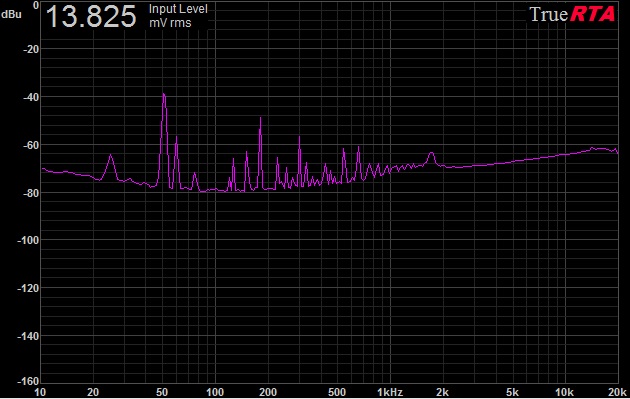Select the 'Input Level mV rms' label
This screenshot has width=630, height=399.
click(178, 16)
